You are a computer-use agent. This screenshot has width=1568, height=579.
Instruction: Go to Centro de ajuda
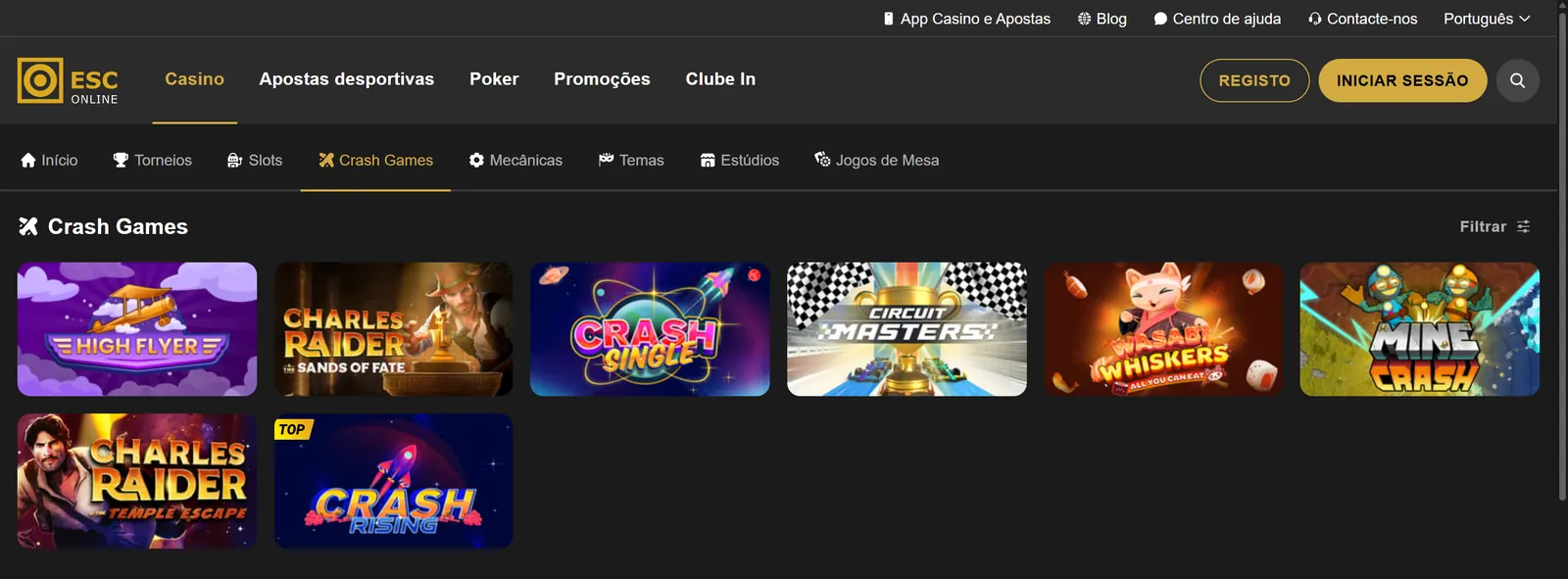[1217, 19]
